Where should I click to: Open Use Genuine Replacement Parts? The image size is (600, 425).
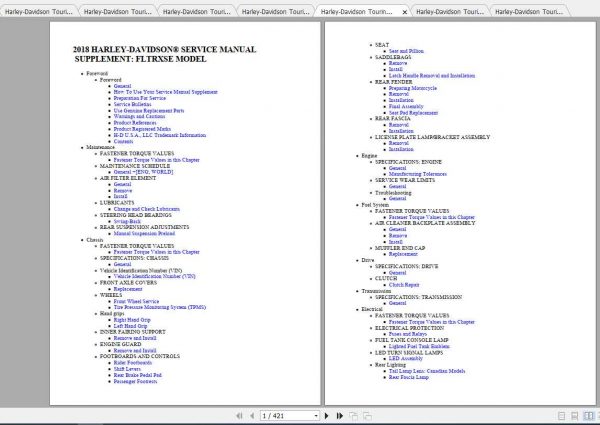149,111
